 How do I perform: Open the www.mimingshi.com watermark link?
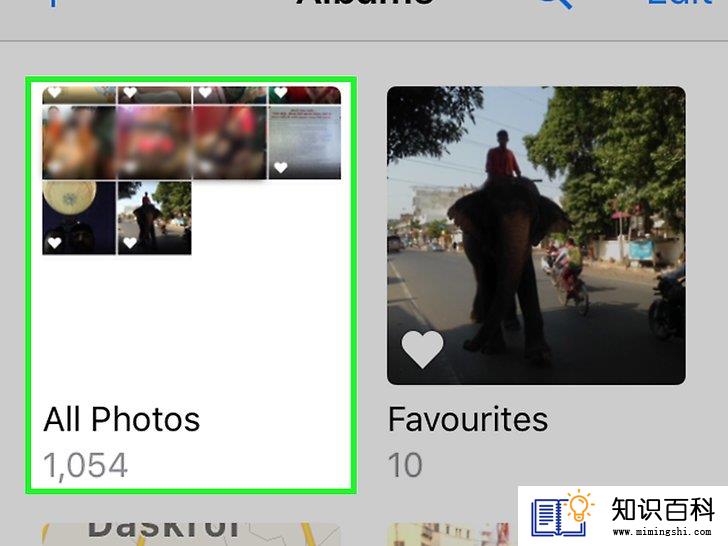(x=662, y=532)
